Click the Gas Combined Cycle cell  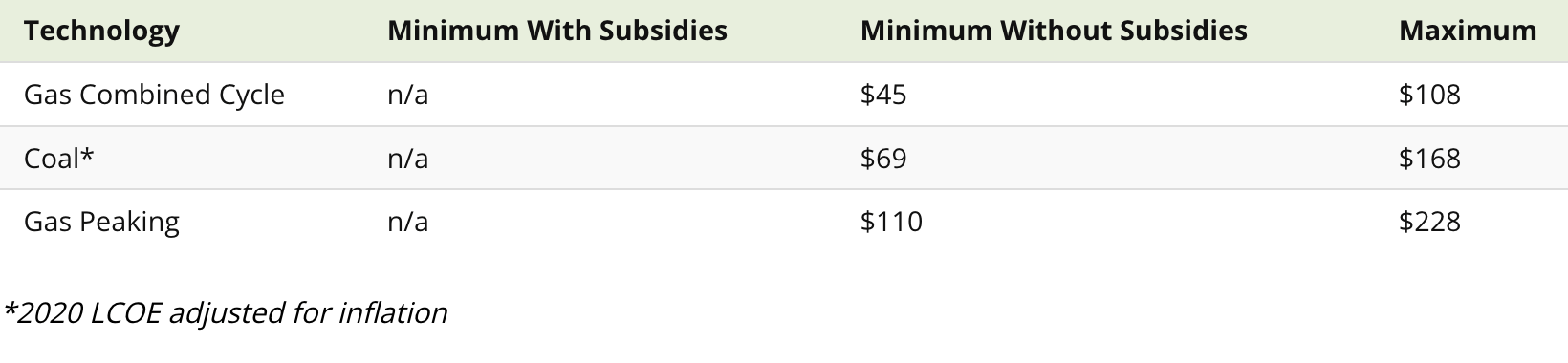(154, 95)
